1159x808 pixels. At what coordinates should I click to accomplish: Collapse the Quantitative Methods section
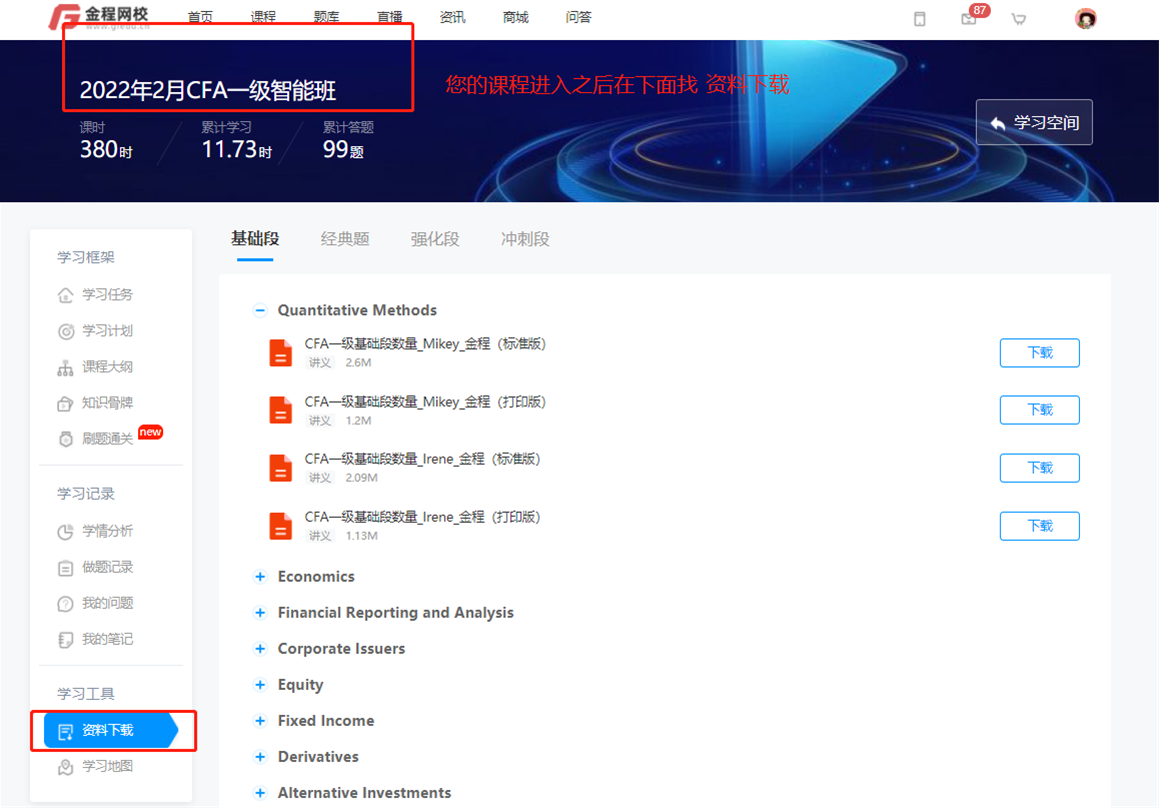[259, 310]
